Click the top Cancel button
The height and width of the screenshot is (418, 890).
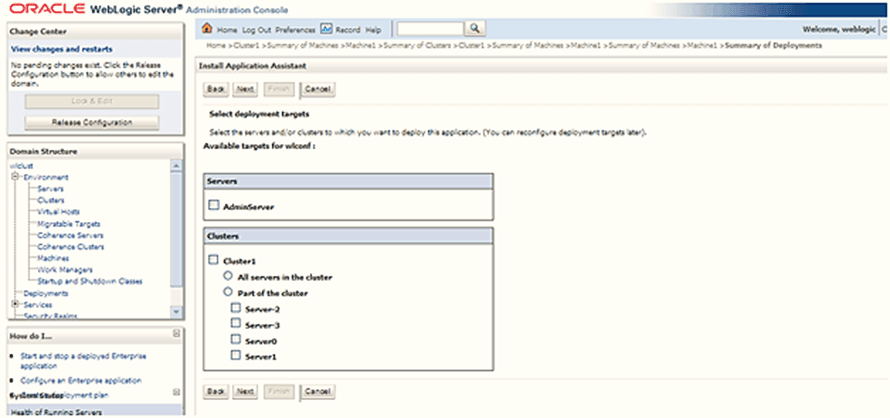pos(318,89)
